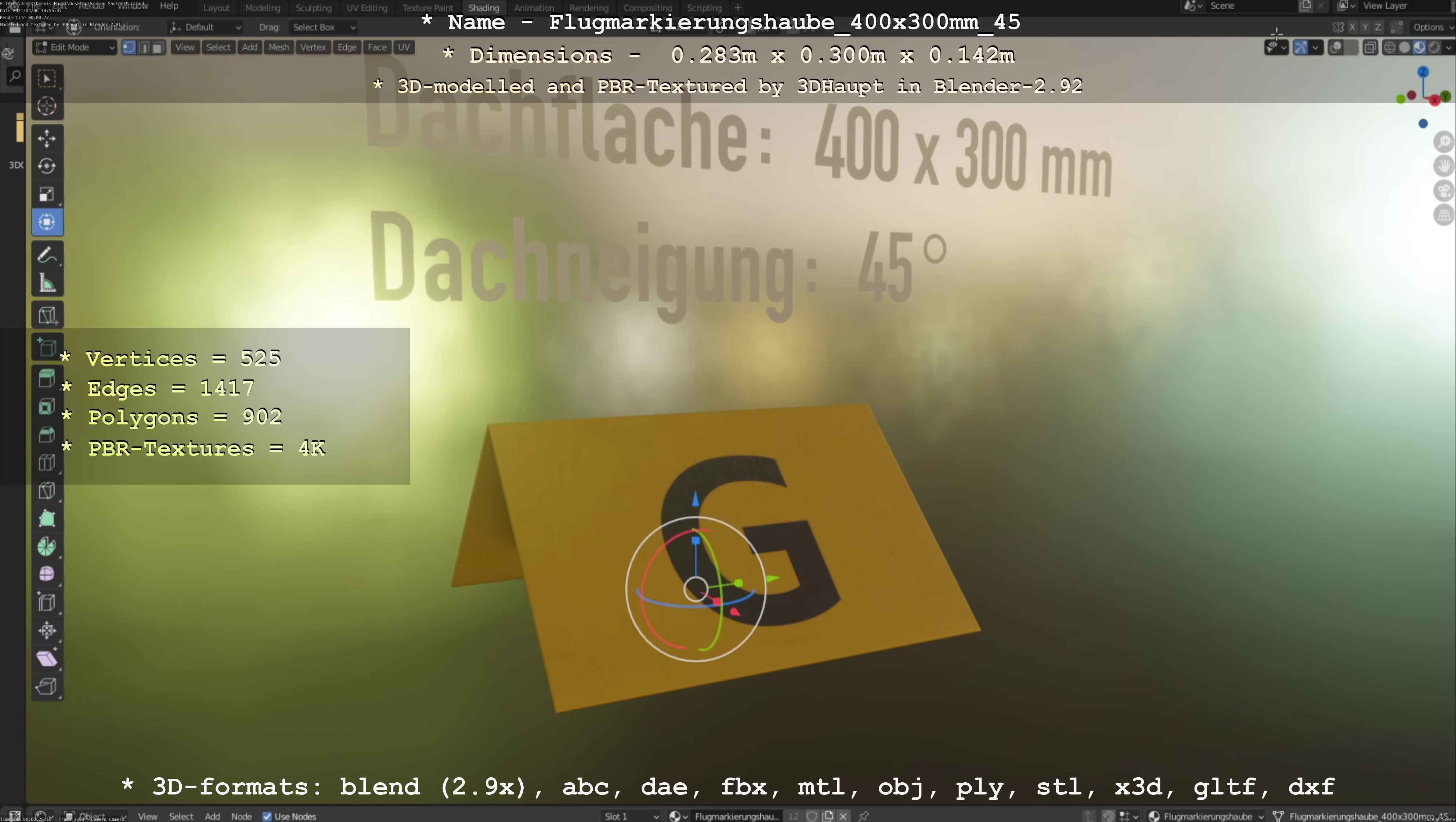Toggle the Use Nodes checkbox

(x=267, y=816)
